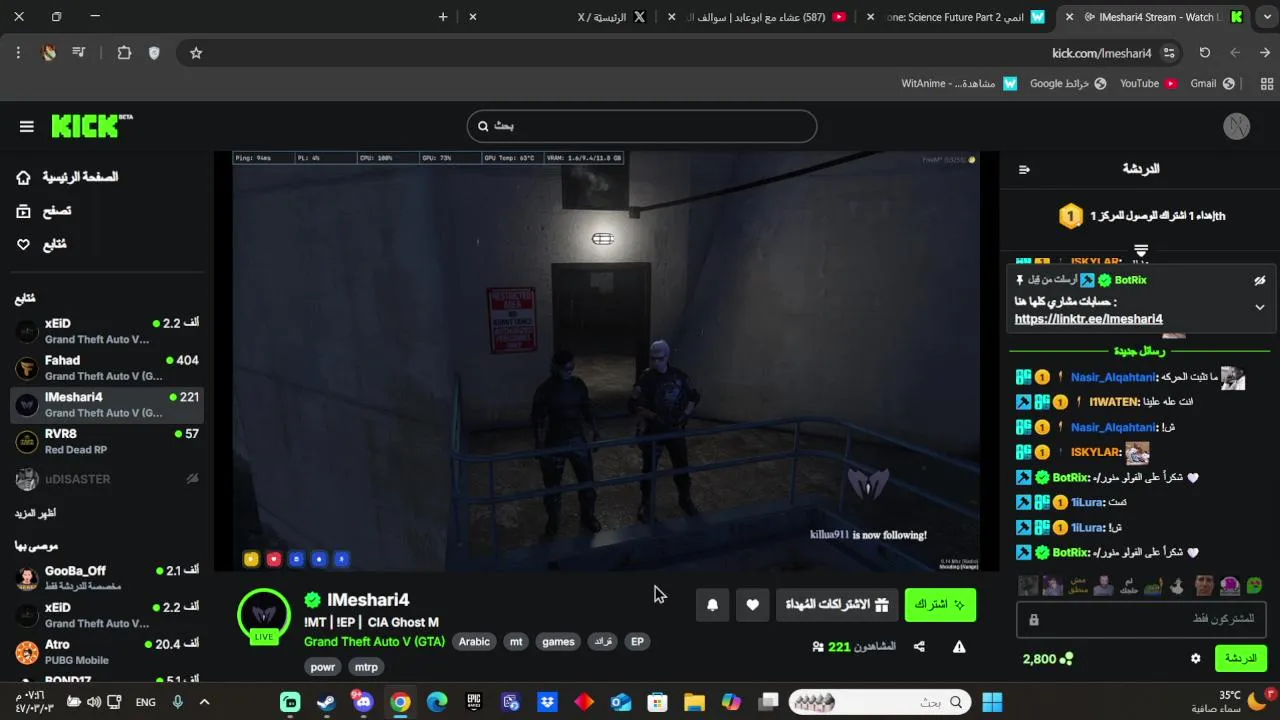Select offline uDISASTER channel
Screen dimensions: 1280x720
click(107, 479)
